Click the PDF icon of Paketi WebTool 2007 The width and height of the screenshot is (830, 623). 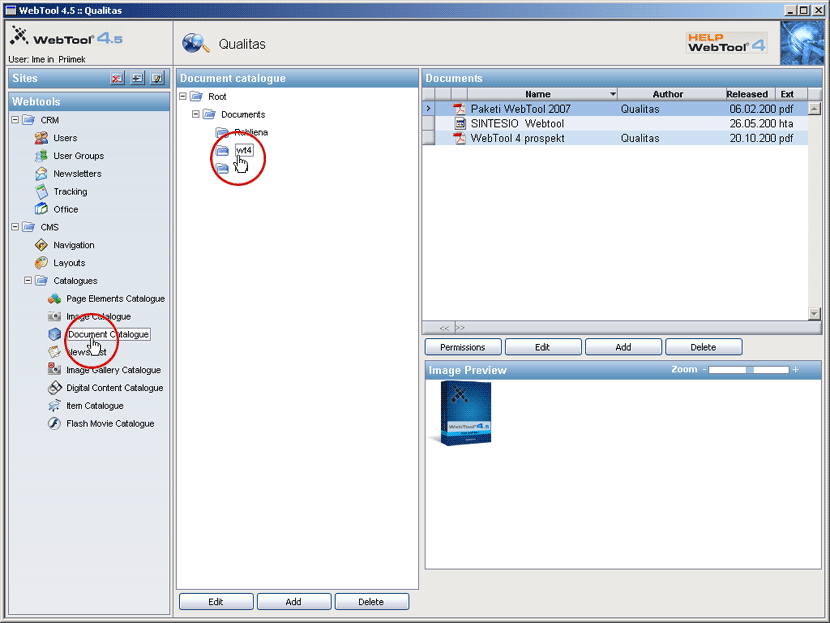click(x=460, y=109)
